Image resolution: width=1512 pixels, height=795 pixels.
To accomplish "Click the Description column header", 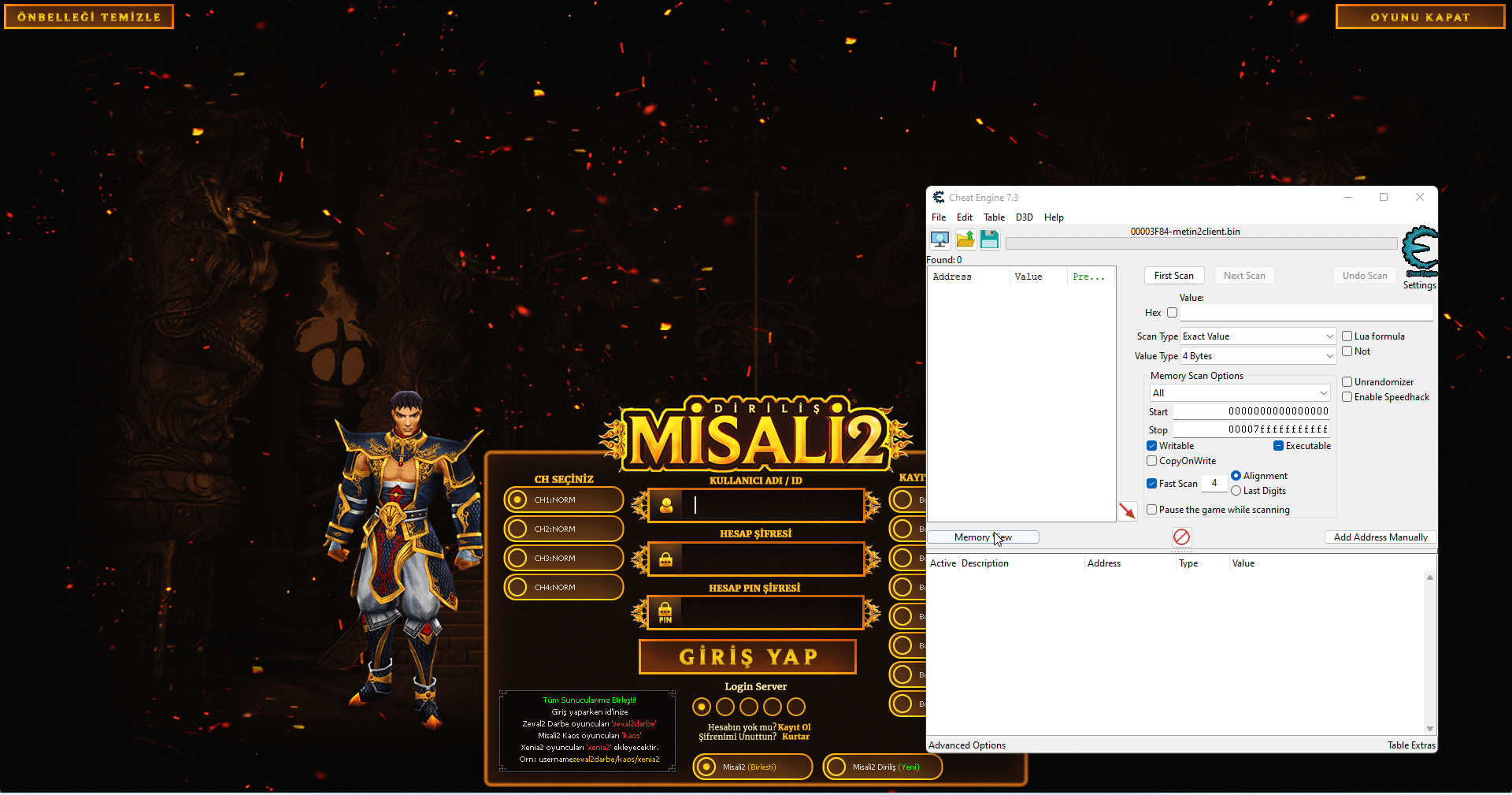I will click(x=1021, y=563).
